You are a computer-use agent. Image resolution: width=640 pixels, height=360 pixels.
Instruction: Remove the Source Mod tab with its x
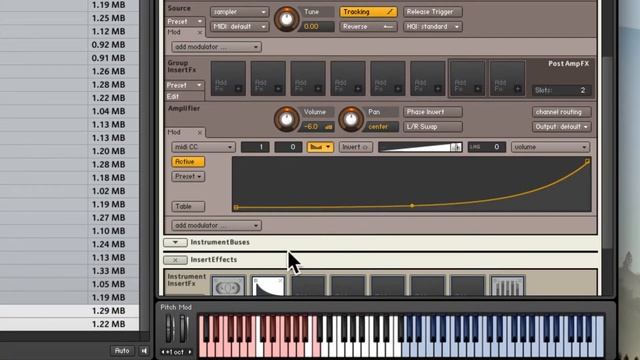(200, 32)
